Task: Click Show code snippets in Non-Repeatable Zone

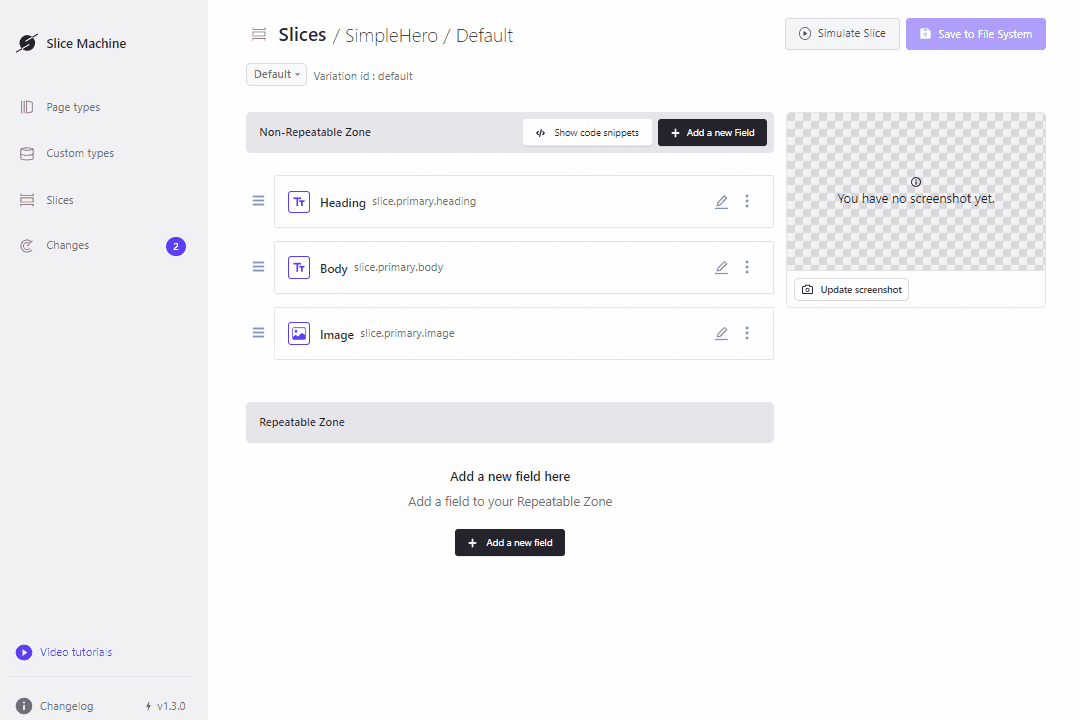Action: [587, 132]
